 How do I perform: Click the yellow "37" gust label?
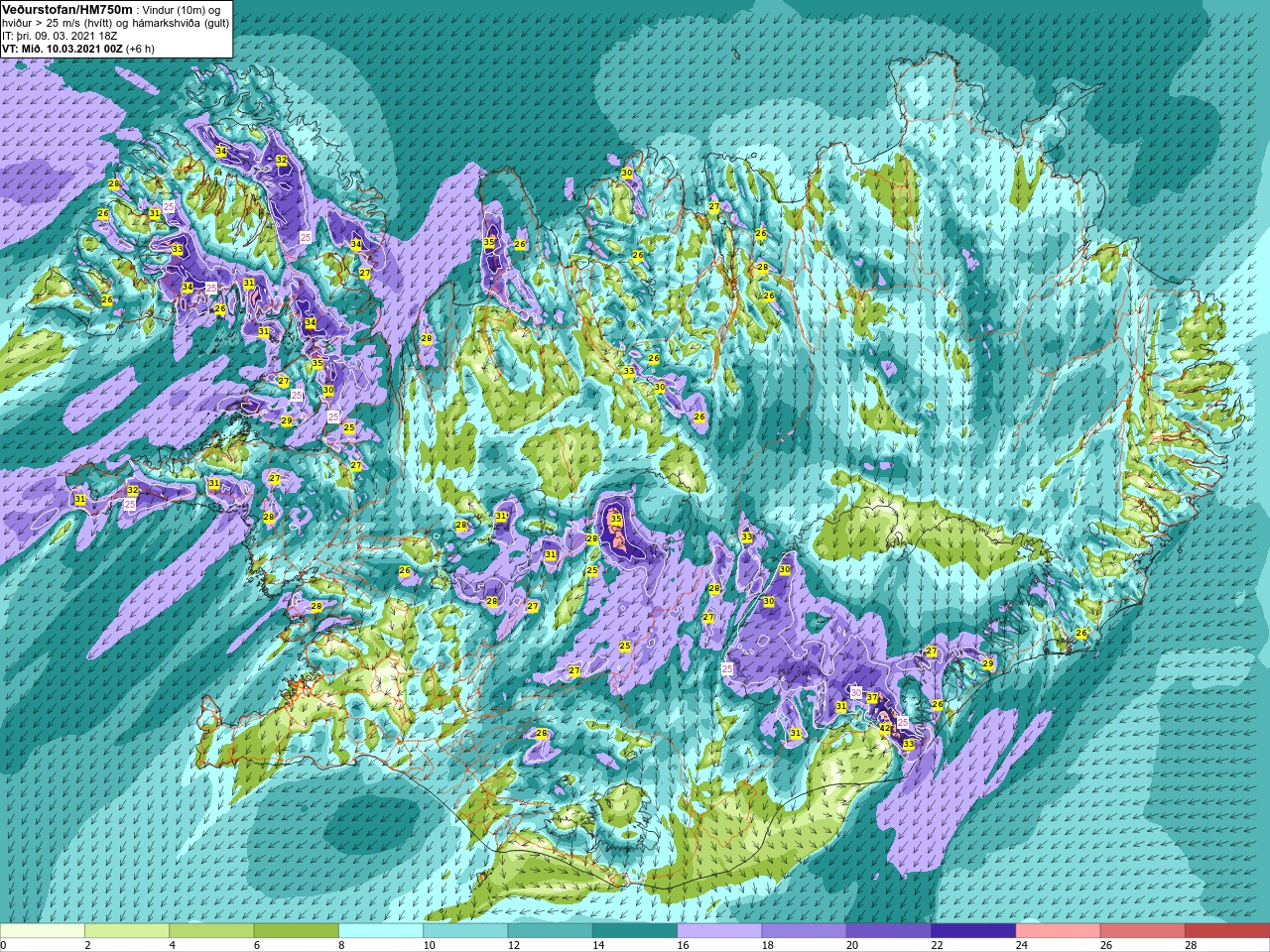(872, 698)
